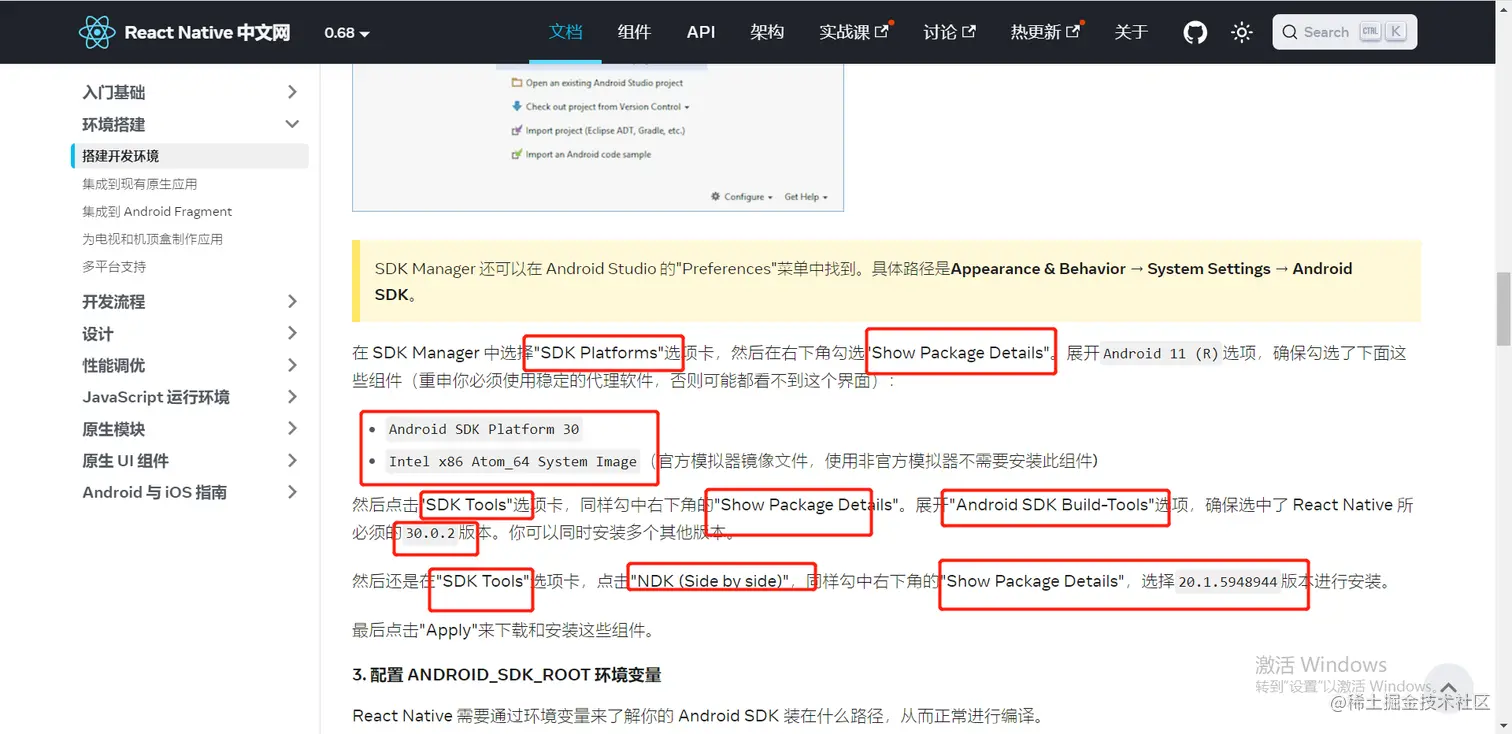1512x734 pixels.
Task: Expand the 原生模块 sidebar category
Action: (190, 429)
